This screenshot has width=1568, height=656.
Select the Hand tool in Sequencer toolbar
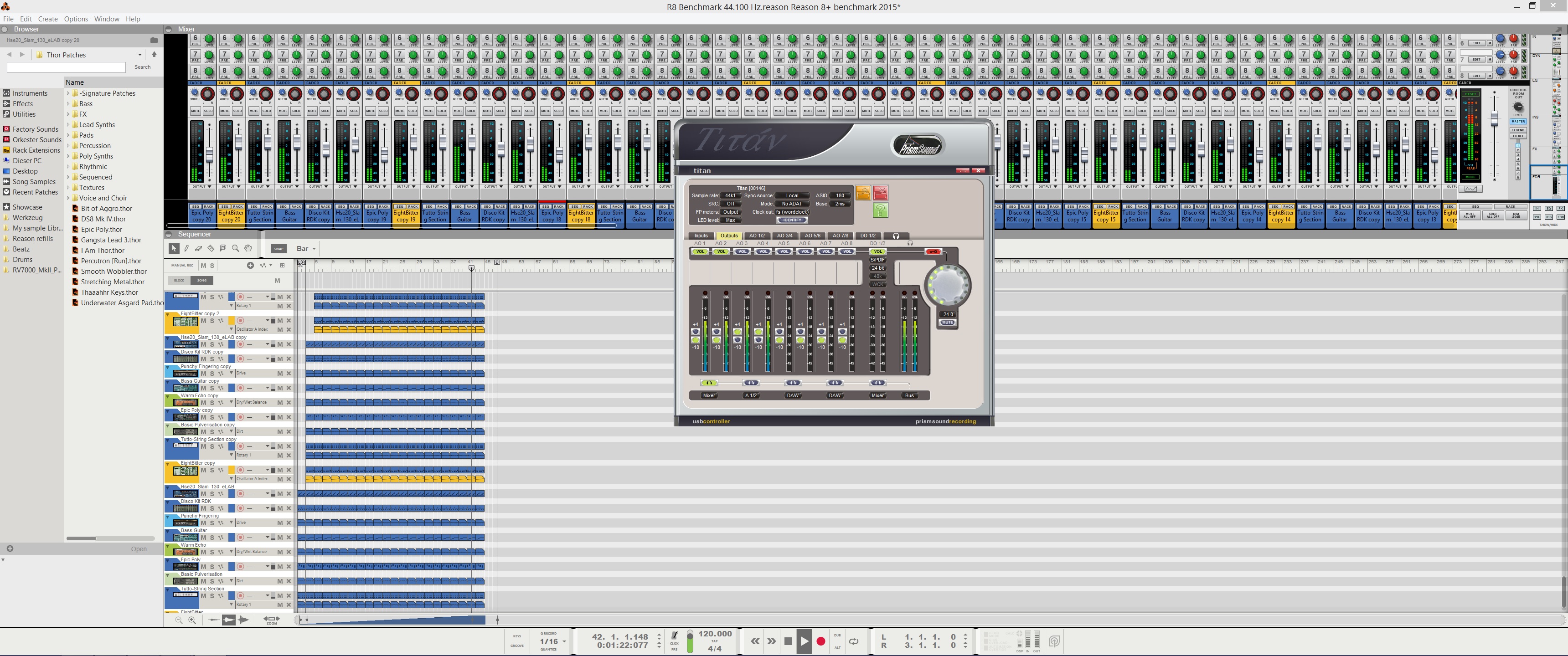(x=248, y=248)
